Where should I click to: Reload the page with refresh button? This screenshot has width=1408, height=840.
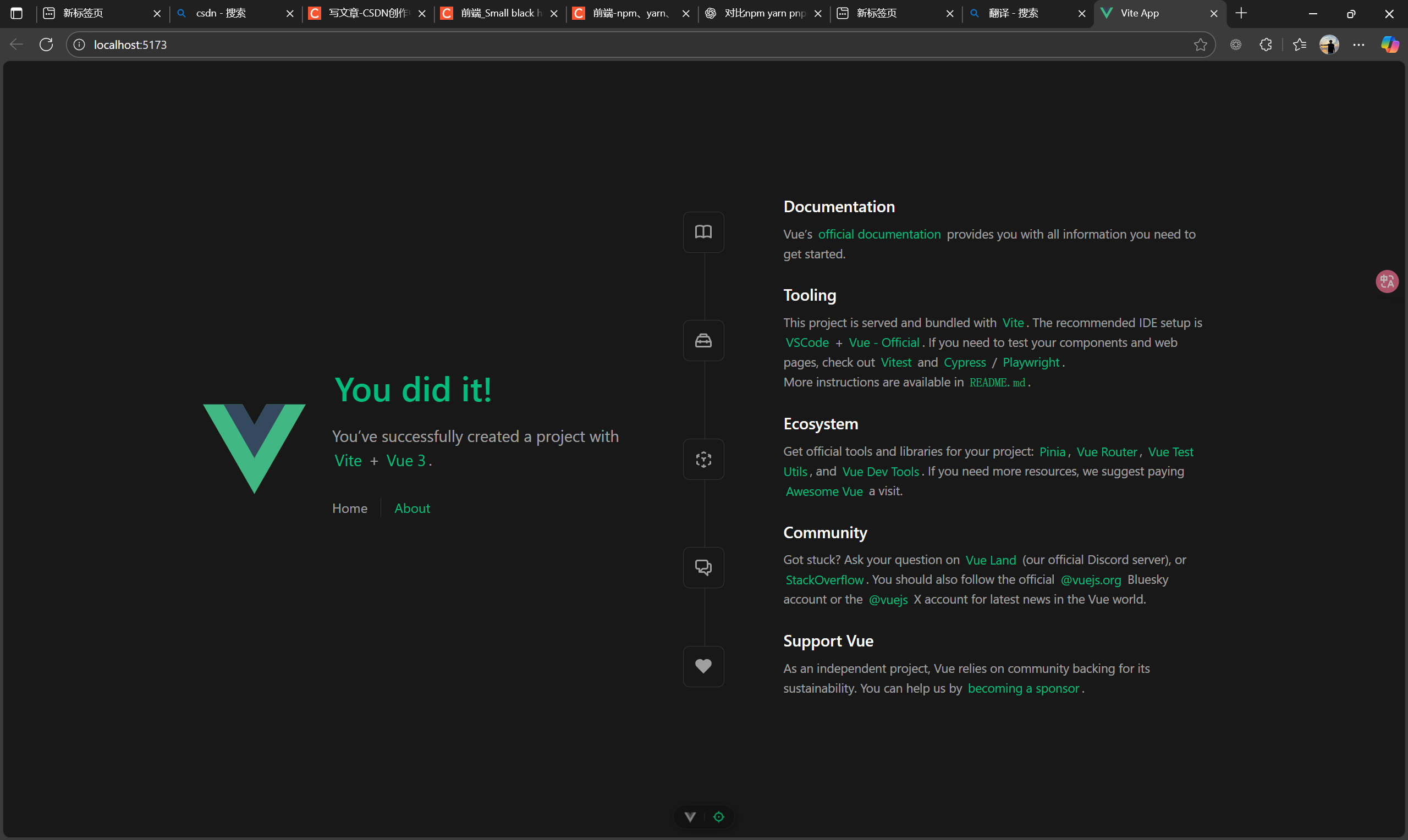(46, 45)
